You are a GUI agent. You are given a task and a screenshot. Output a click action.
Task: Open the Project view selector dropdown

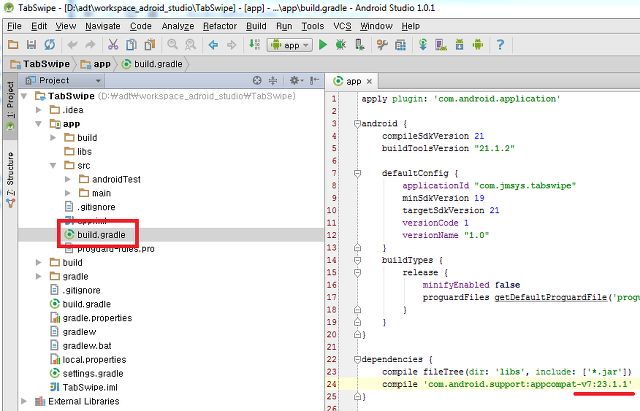click(x=63, y=80)
